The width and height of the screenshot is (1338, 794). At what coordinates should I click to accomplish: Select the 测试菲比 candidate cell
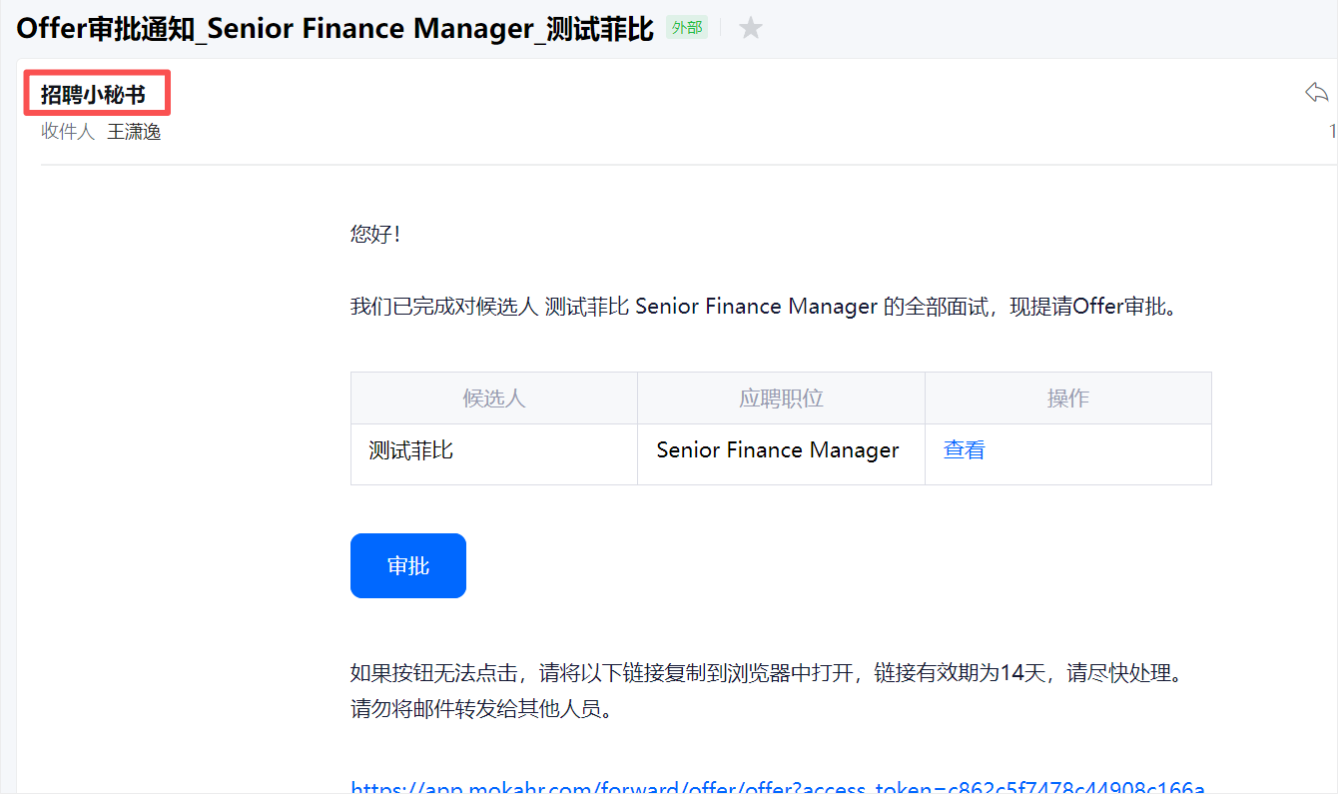[x=411, y=450]
